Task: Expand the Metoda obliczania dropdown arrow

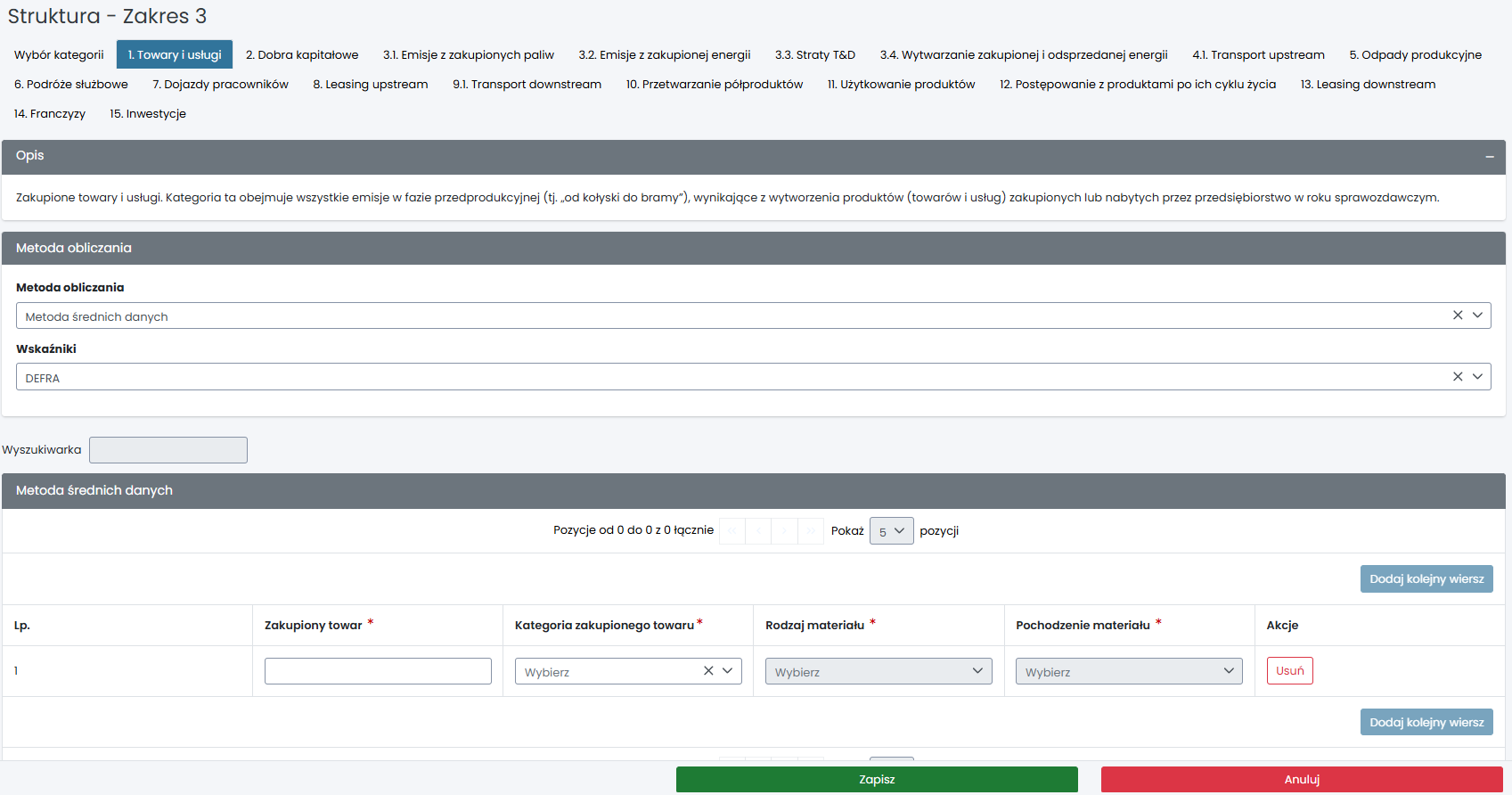Action: point(1477,316)
